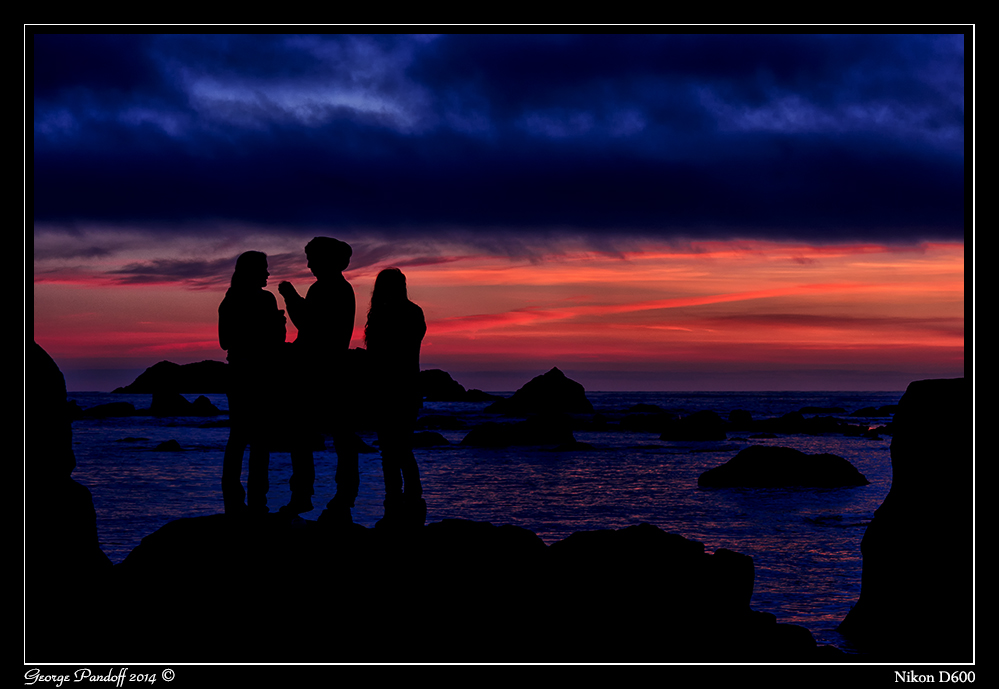Click the Nikon D600 caption
The height and width of the screenshot is (689, 999).
pos(934,677)
